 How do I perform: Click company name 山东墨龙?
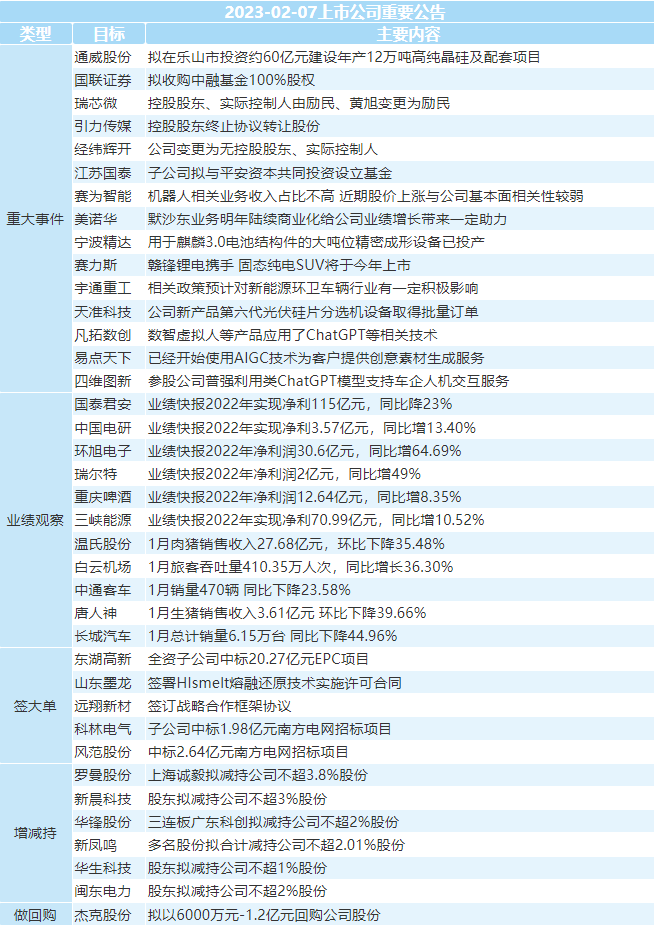click(103, 682)
